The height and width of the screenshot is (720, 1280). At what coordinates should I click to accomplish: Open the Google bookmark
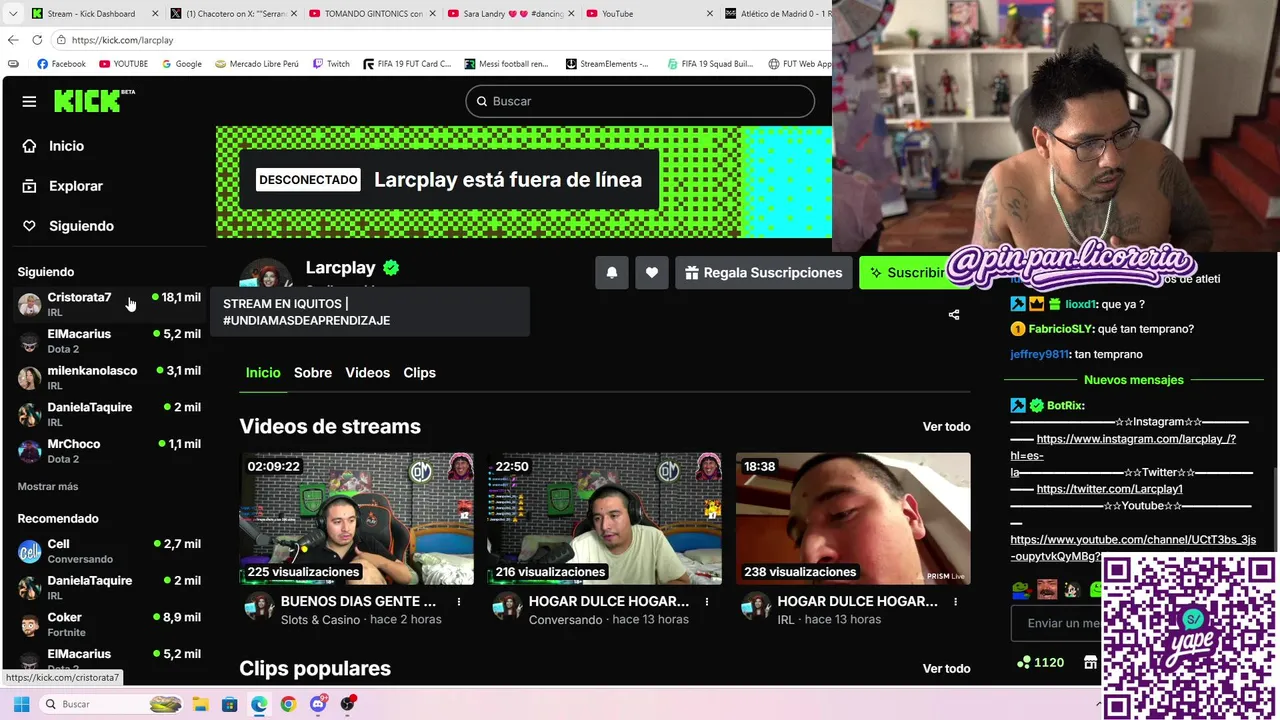click(x=180, y=64)
